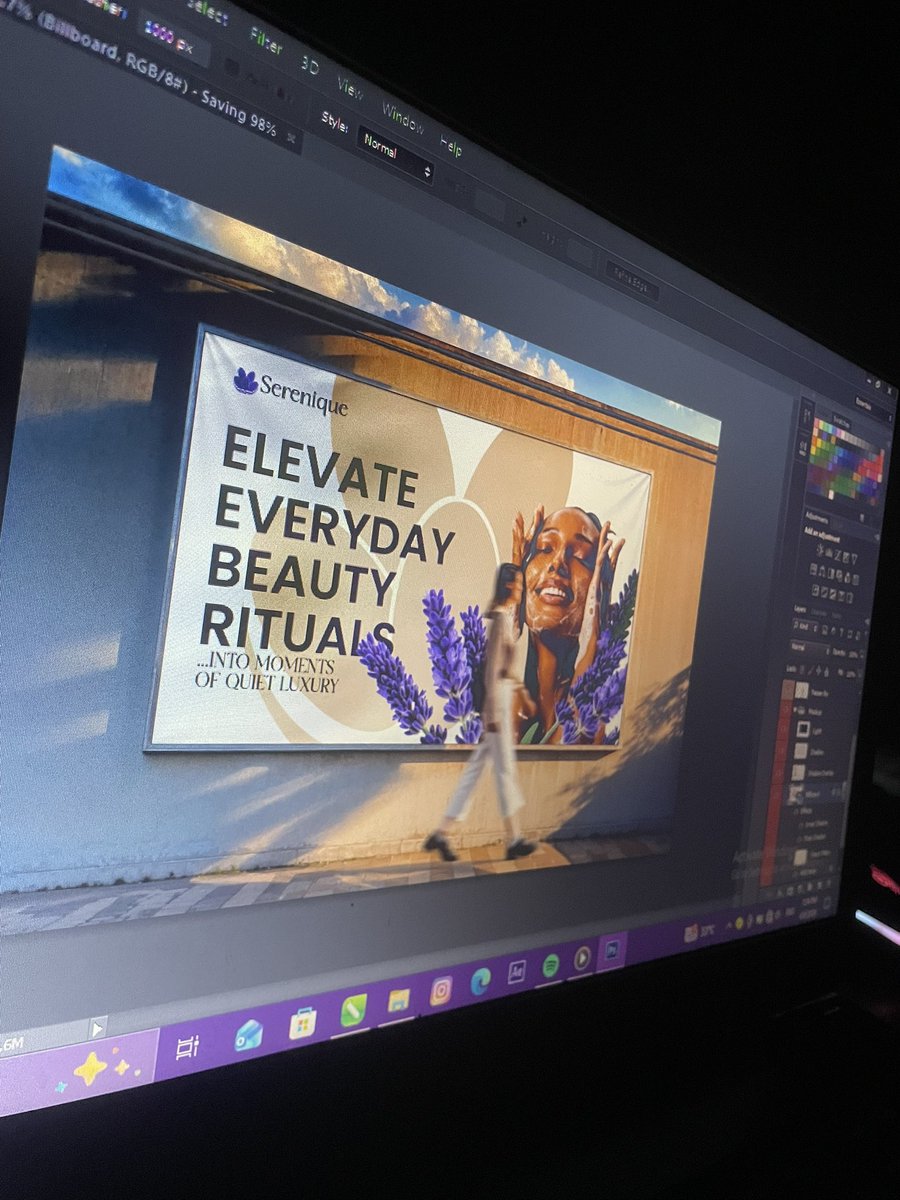The image size is (900, 1200).
Task: Open Microsoft Store from the taskbar
Action: tap(302, 1022)
